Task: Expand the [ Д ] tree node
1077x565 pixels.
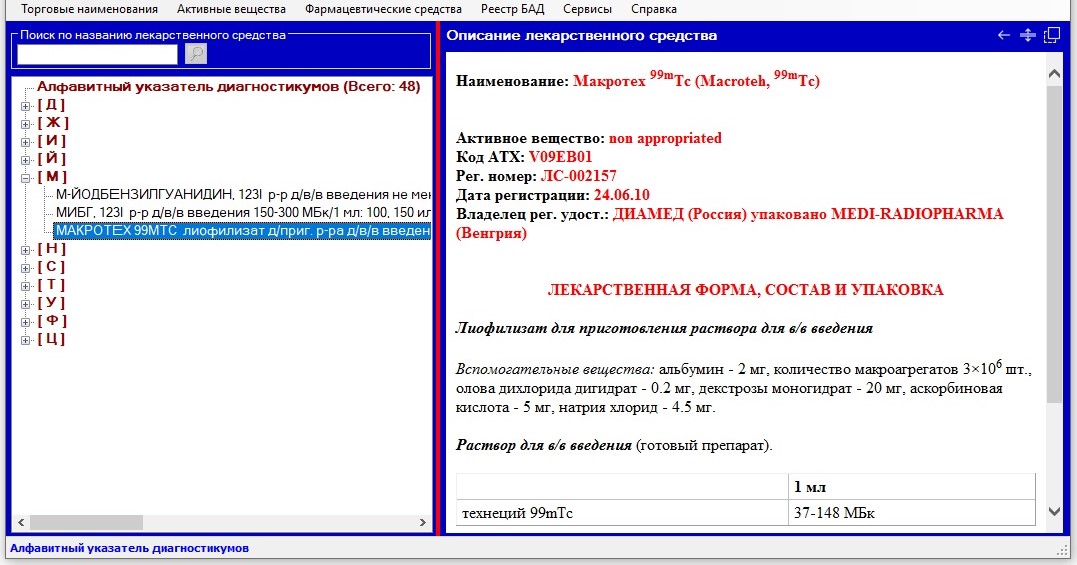Action: [25, 106]
